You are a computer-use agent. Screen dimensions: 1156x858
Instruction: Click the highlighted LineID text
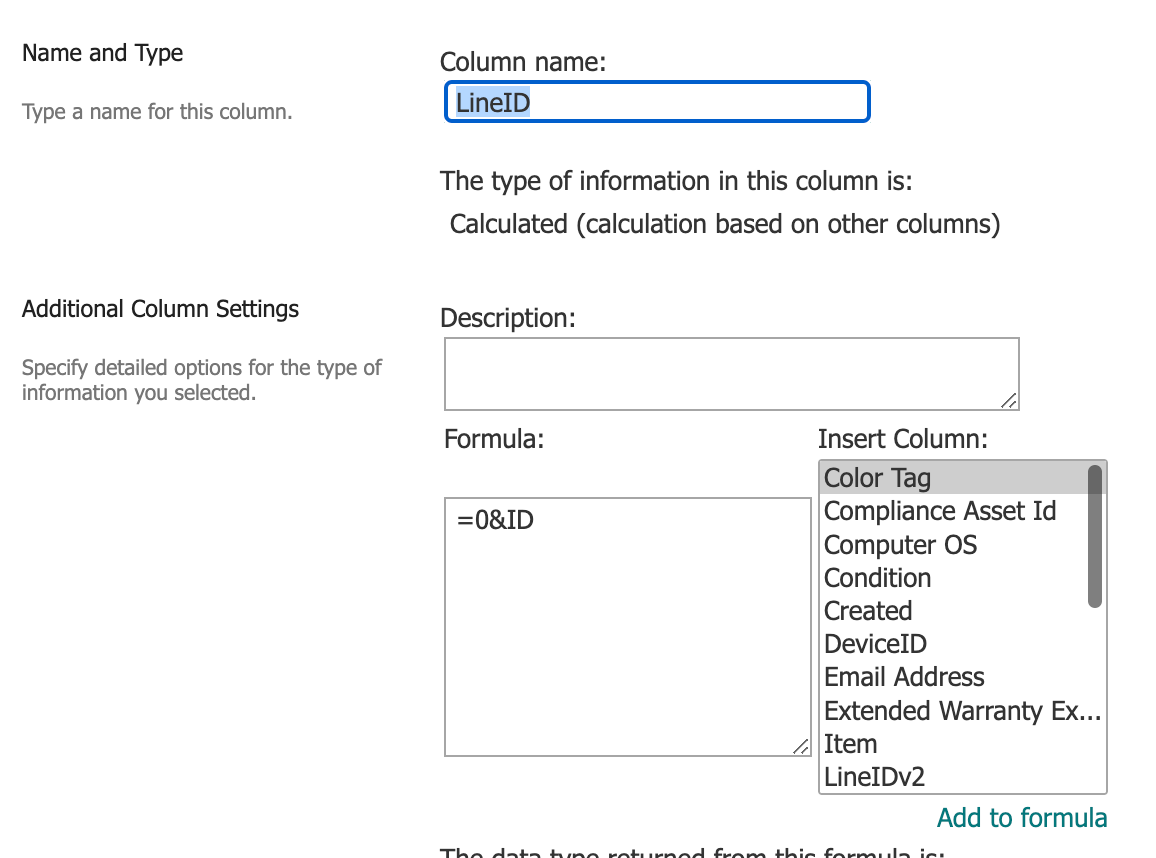tap(492, 102)
